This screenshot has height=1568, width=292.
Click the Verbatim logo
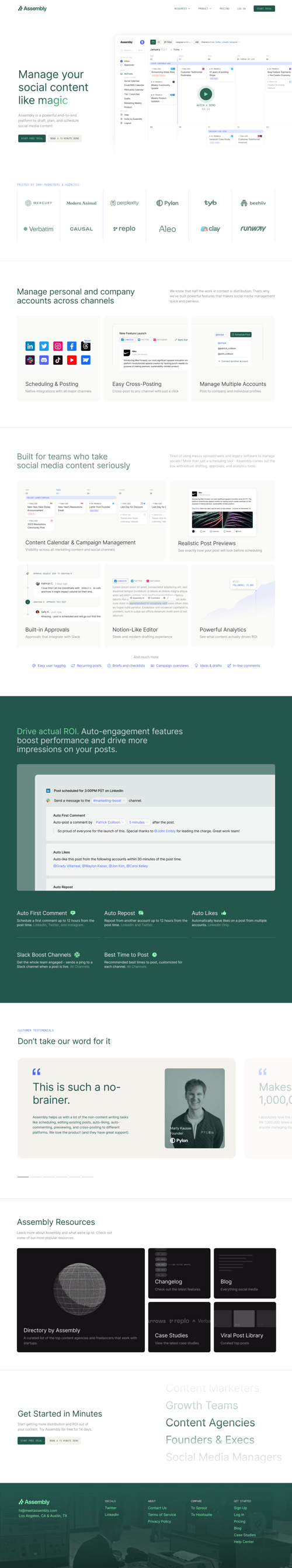click(x=39, y=229)
